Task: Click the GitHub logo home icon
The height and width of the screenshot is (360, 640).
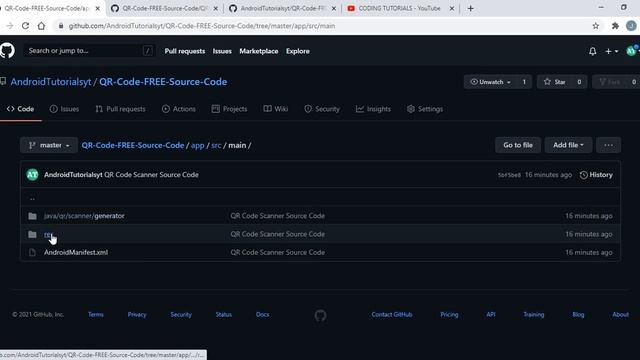Action: click(x=7, y=51)
